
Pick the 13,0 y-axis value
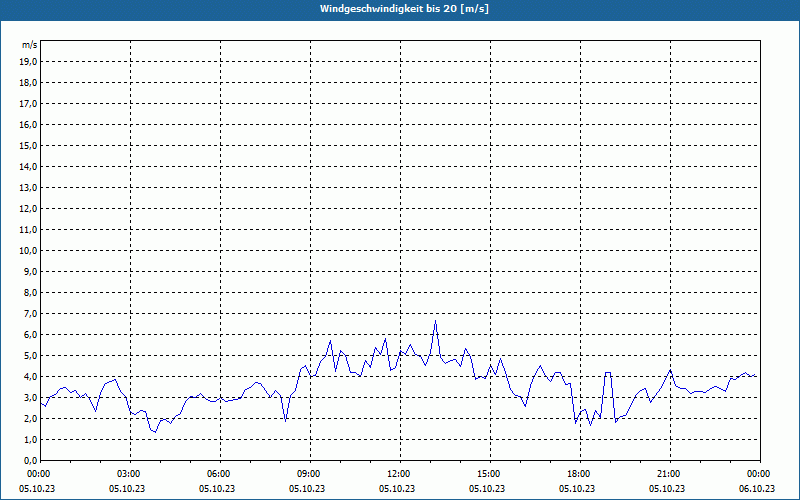28,187
